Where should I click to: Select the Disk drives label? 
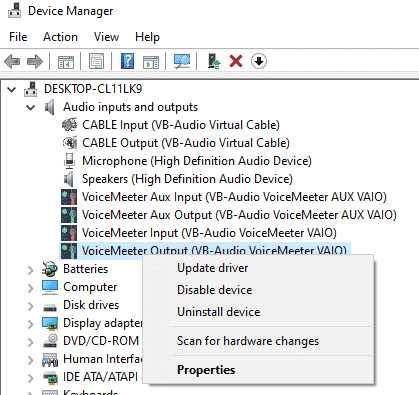[91, 305]
